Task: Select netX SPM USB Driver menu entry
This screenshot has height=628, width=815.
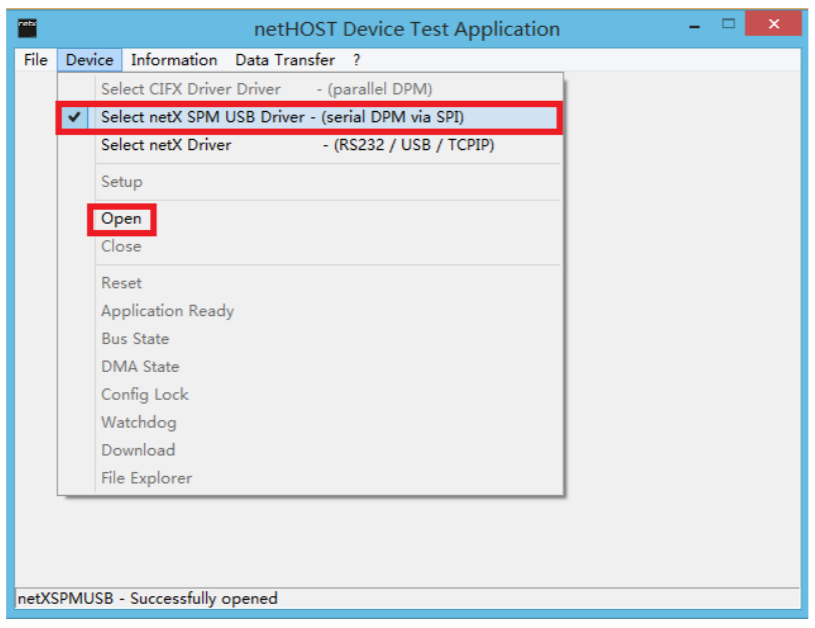Action: 310,117
